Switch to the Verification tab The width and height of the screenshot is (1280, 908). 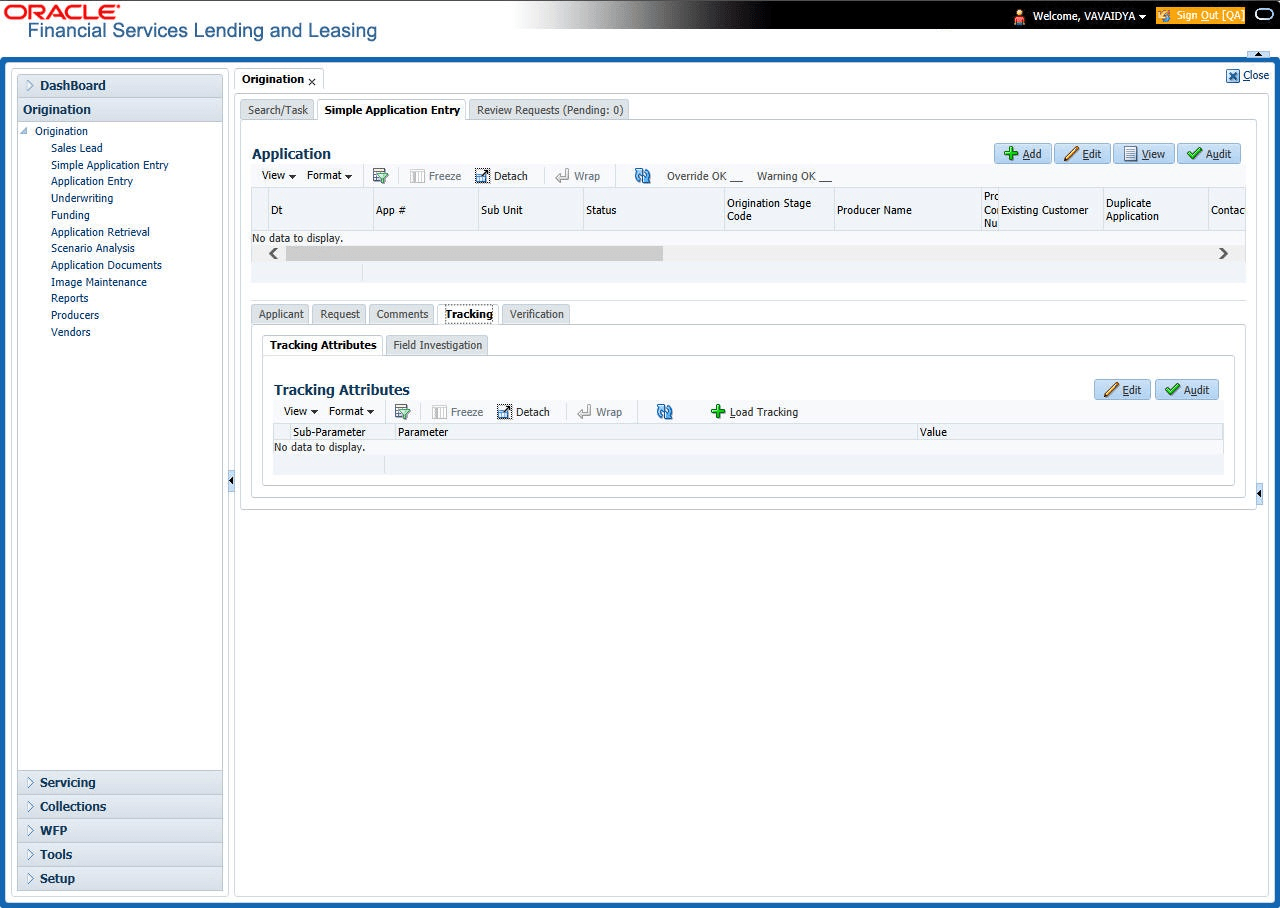coord(536,314)
